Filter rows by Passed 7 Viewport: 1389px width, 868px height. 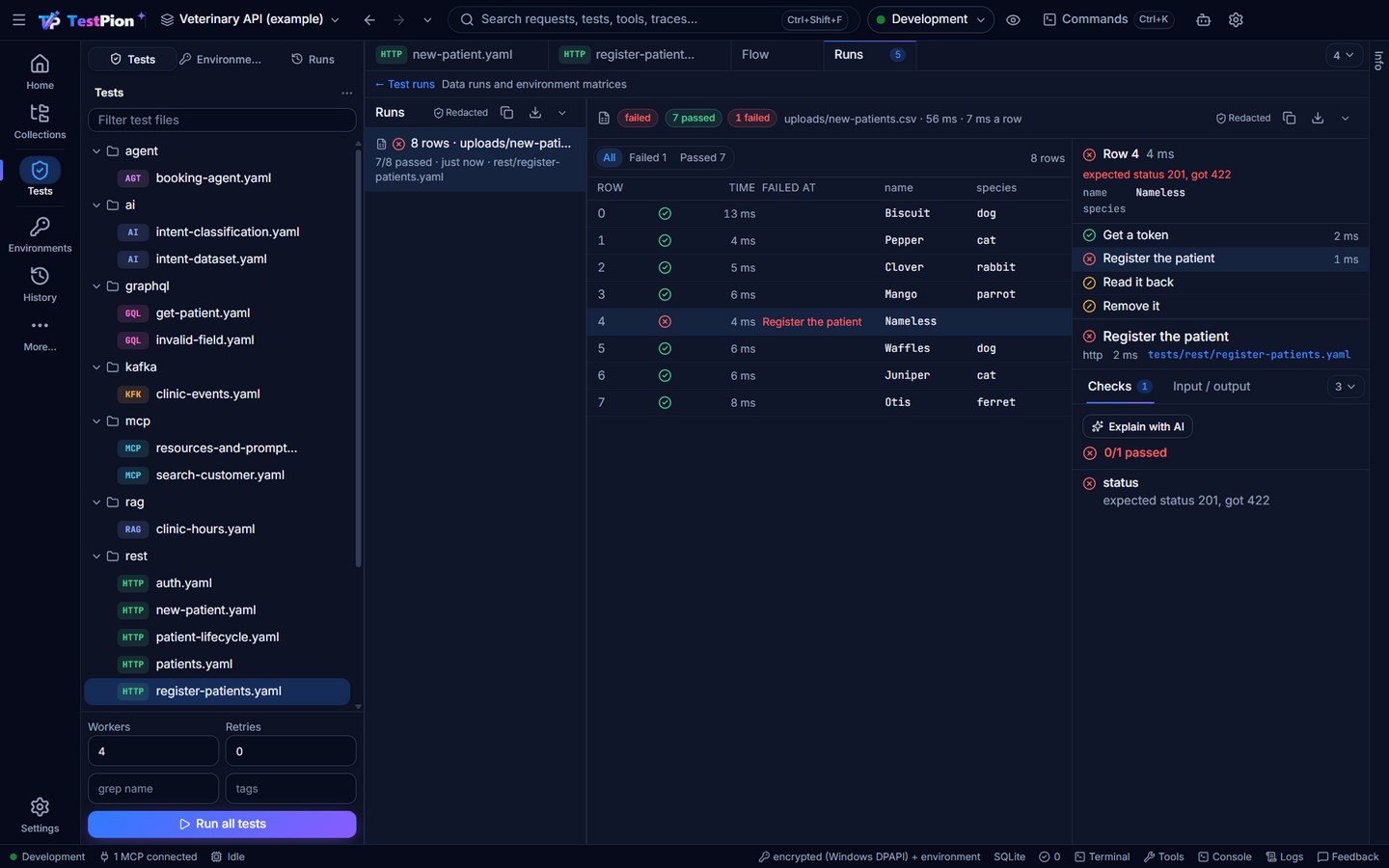tap(702, 157)
